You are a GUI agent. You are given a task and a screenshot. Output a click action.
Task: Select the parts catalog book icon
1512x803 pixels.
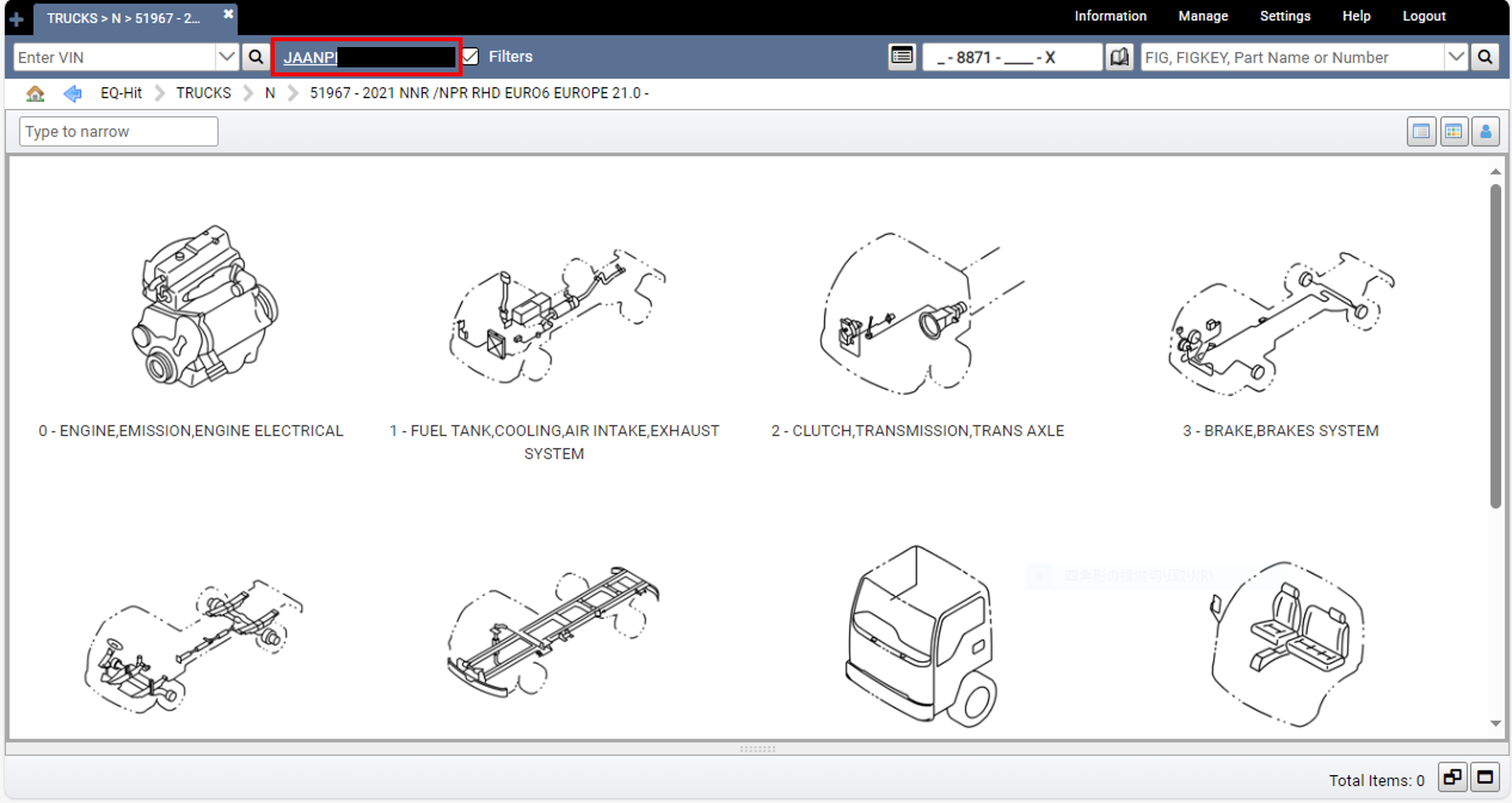(x=1119, y=57)
